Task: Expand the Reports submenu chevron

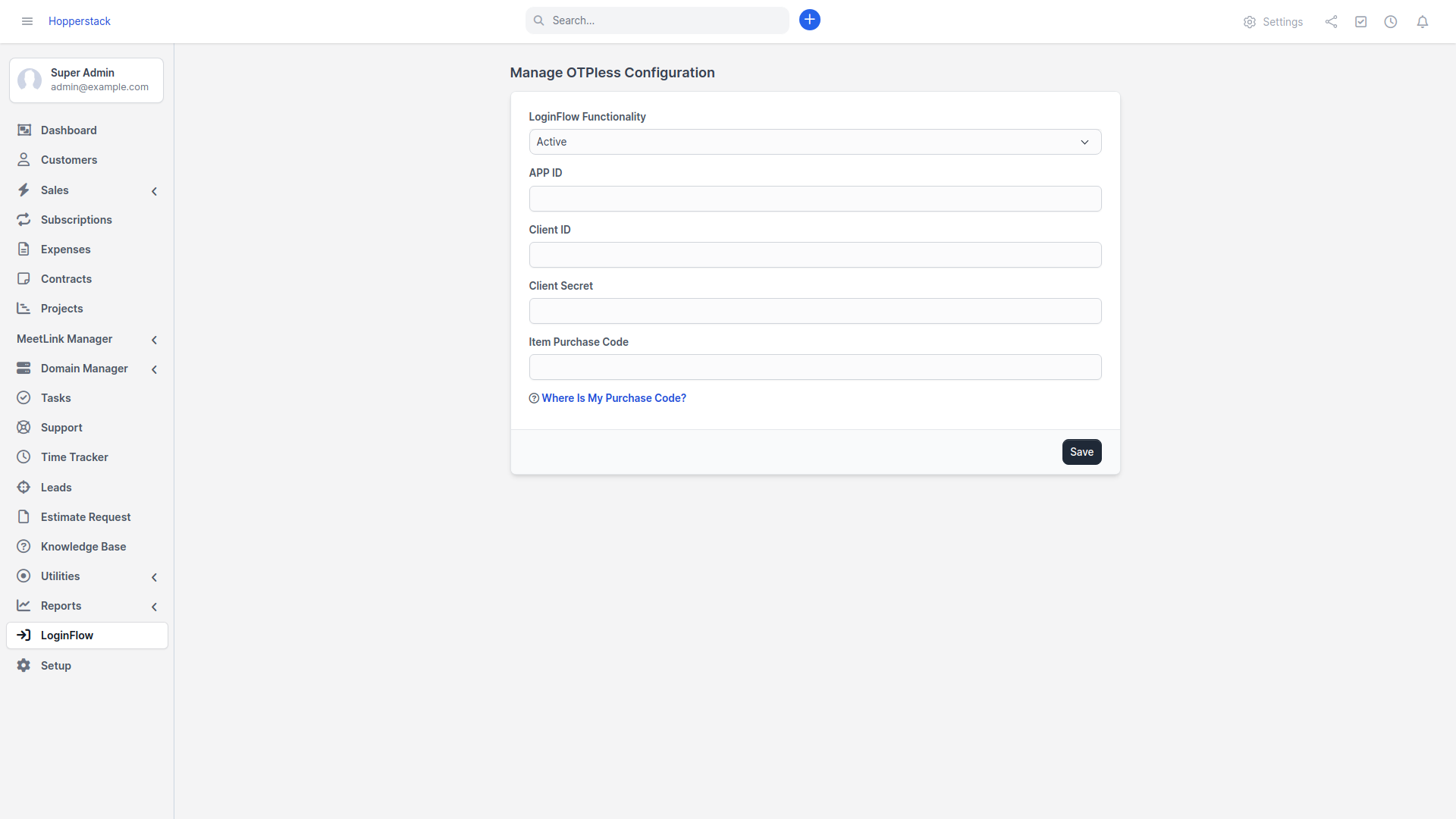Action: [154, 607]
